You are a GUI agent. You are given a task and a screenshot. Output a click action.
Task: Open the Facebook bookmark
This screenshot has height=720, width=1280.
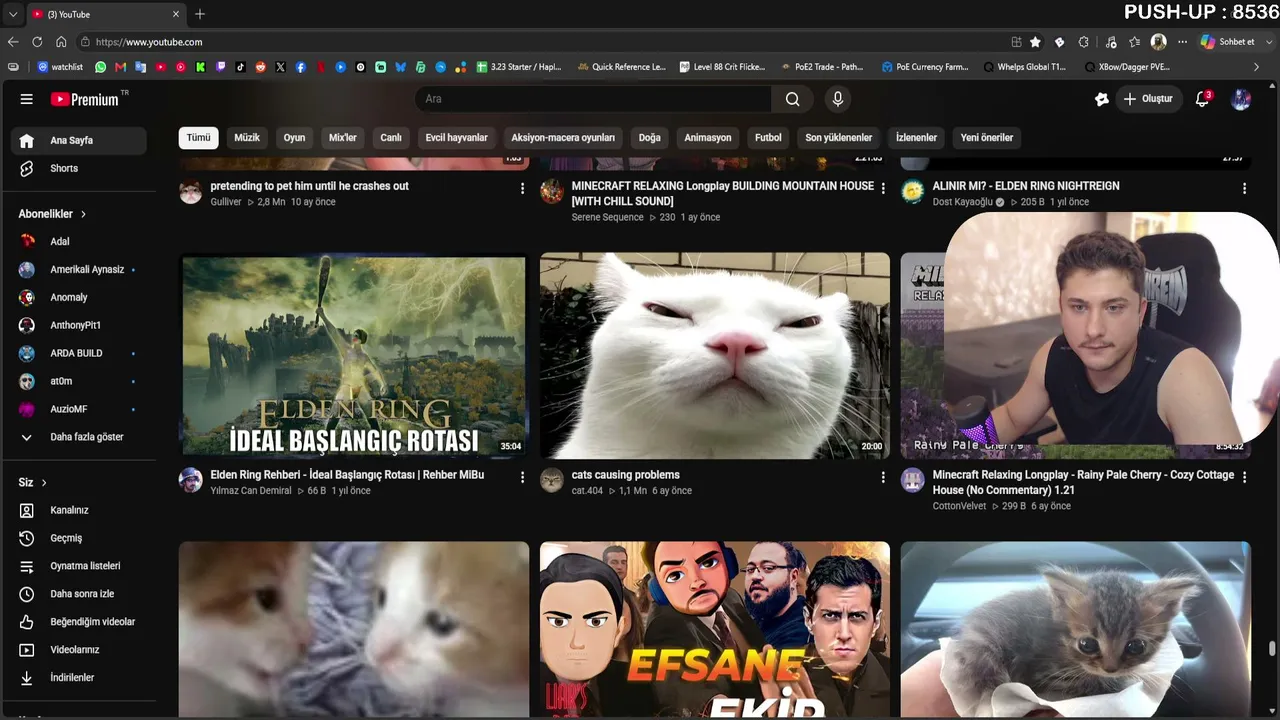[x=301, y=67]
